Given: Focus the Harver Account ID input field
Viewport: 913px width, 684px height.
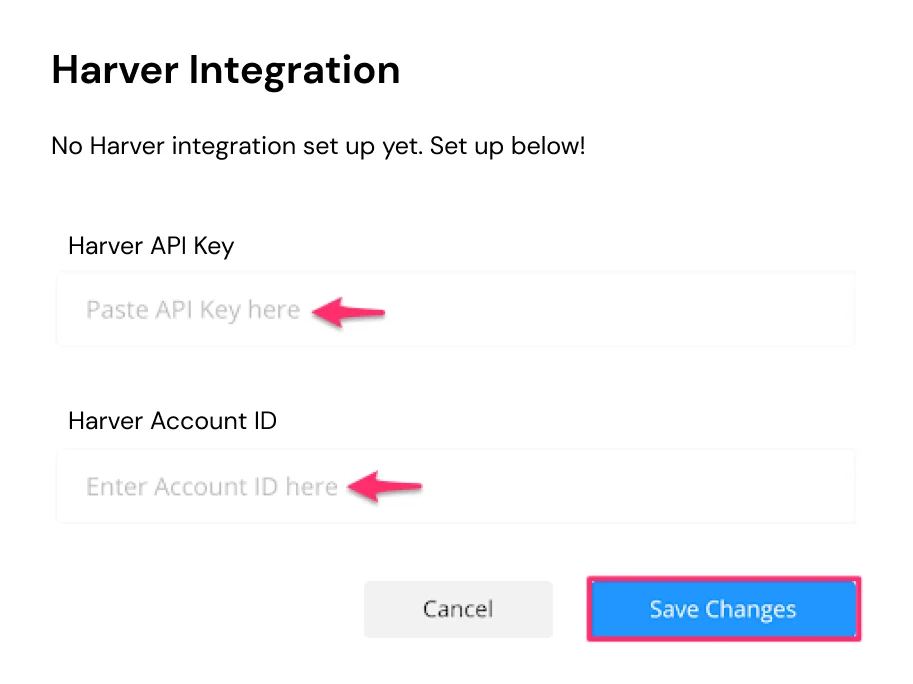Looking at the screenshot, I should [455, 486].
